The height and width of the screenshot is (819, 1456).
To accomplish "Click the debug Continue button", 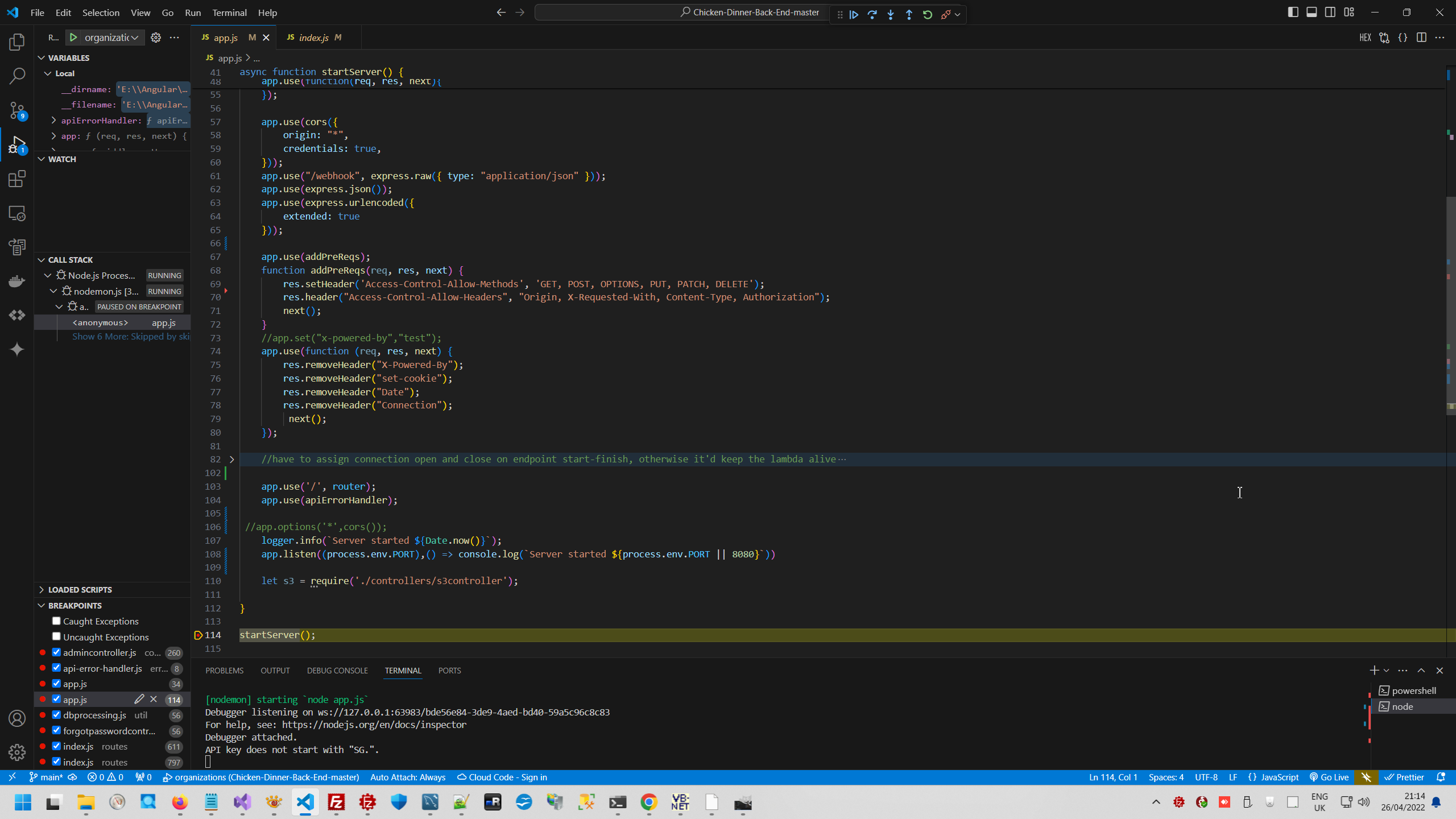I will click(854, 15).
